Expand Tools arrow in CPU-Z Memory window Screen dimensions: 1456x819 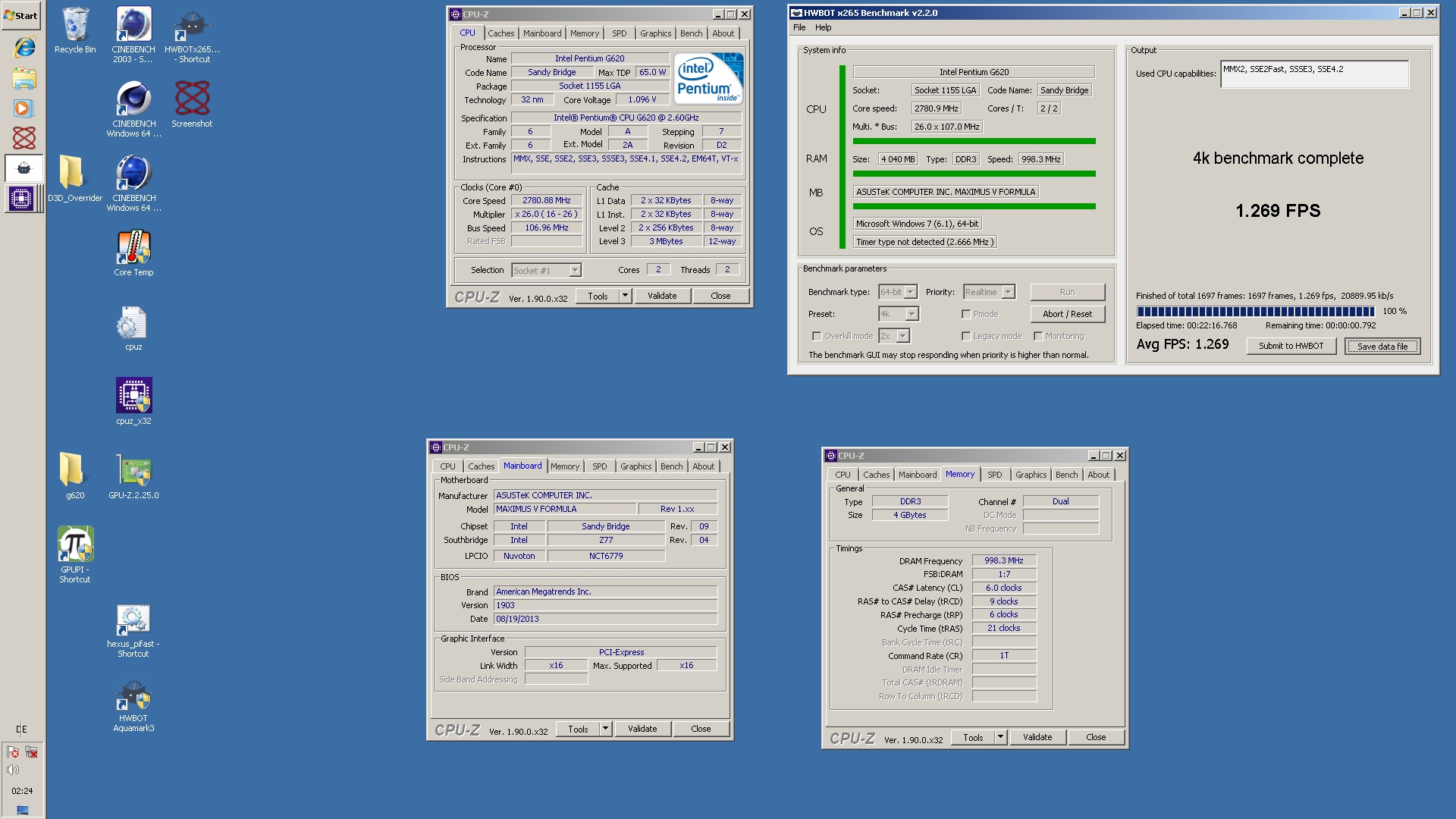click(1000, 737)
